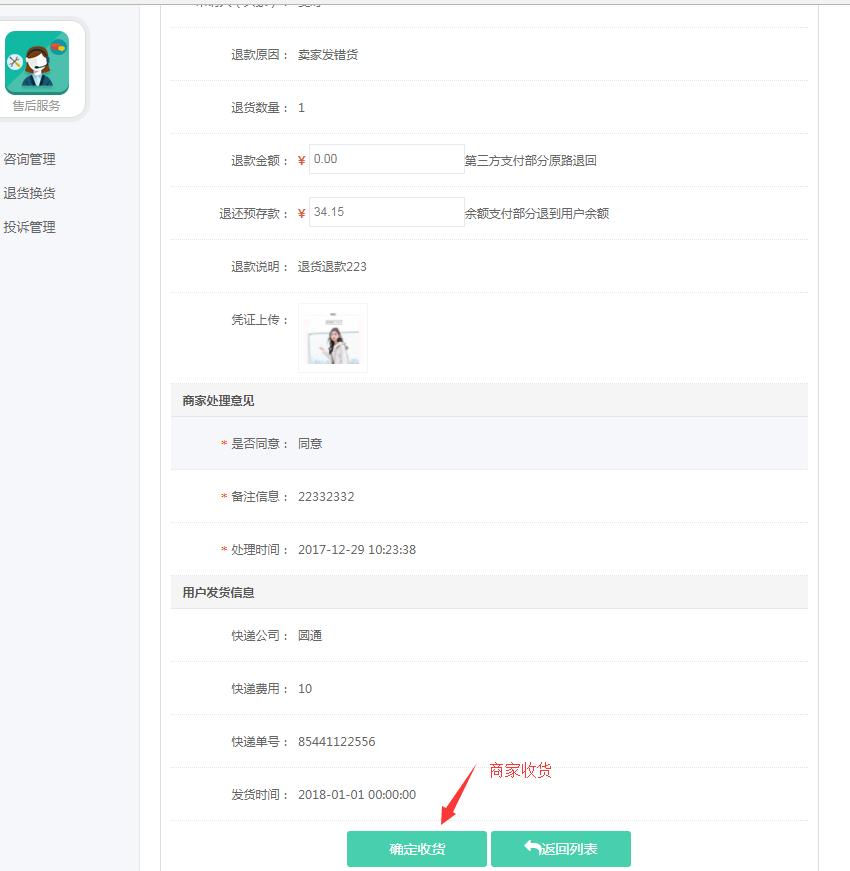Screen dimensions: 850x871
Task: Click the 售后服务 label under the icon
Action: click(x=37, y=106)
